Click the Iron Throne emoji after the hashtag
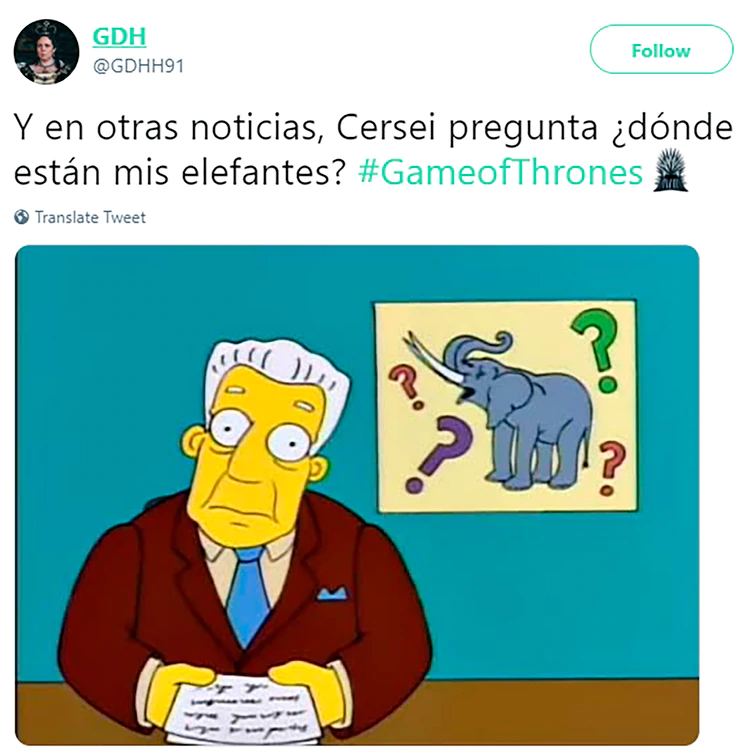 click(x=670, y=170)
